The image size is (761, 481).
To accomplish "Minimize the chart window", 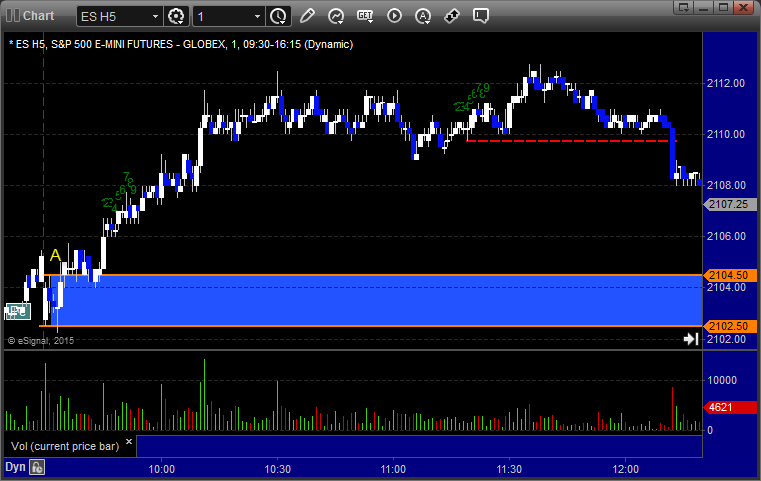I will point(704,7).
